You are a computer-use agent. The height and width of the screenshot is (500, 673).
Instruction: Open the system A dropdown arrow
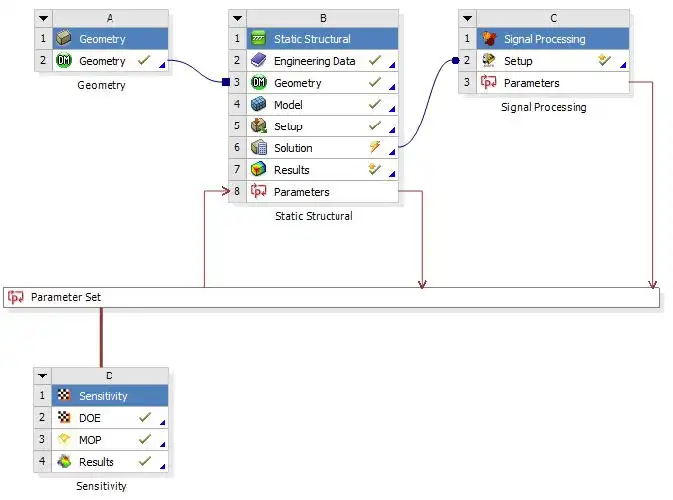pos(43,18)
